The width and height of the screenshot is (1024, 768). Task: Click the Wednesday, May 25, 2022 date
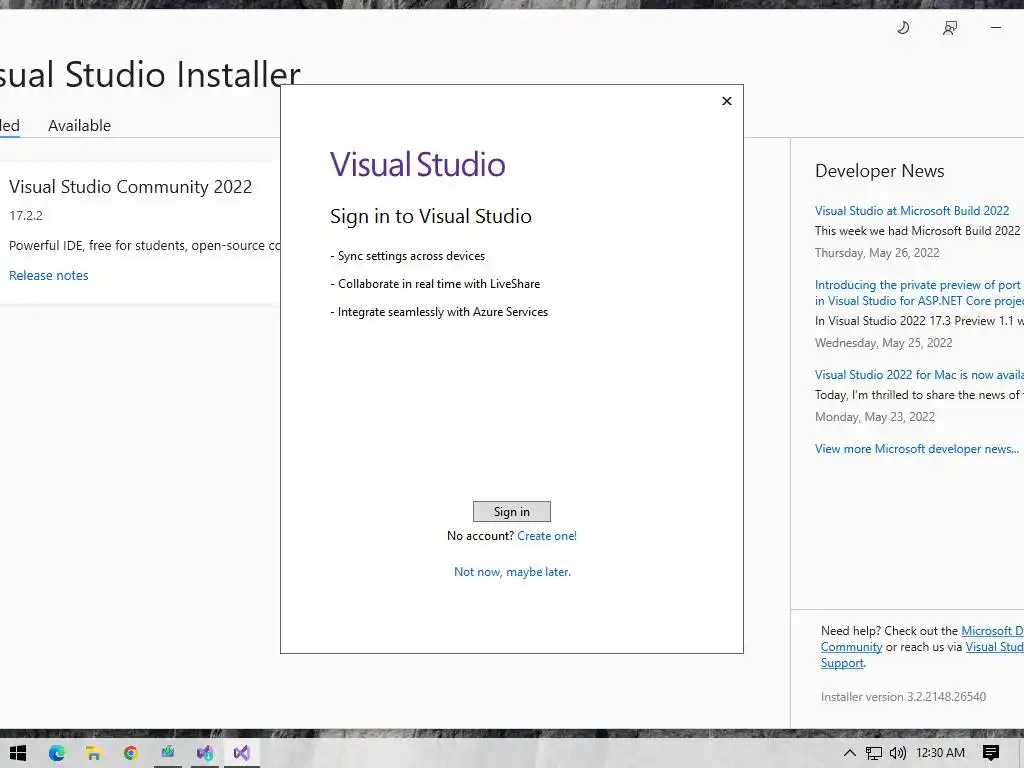pos(884,343)
